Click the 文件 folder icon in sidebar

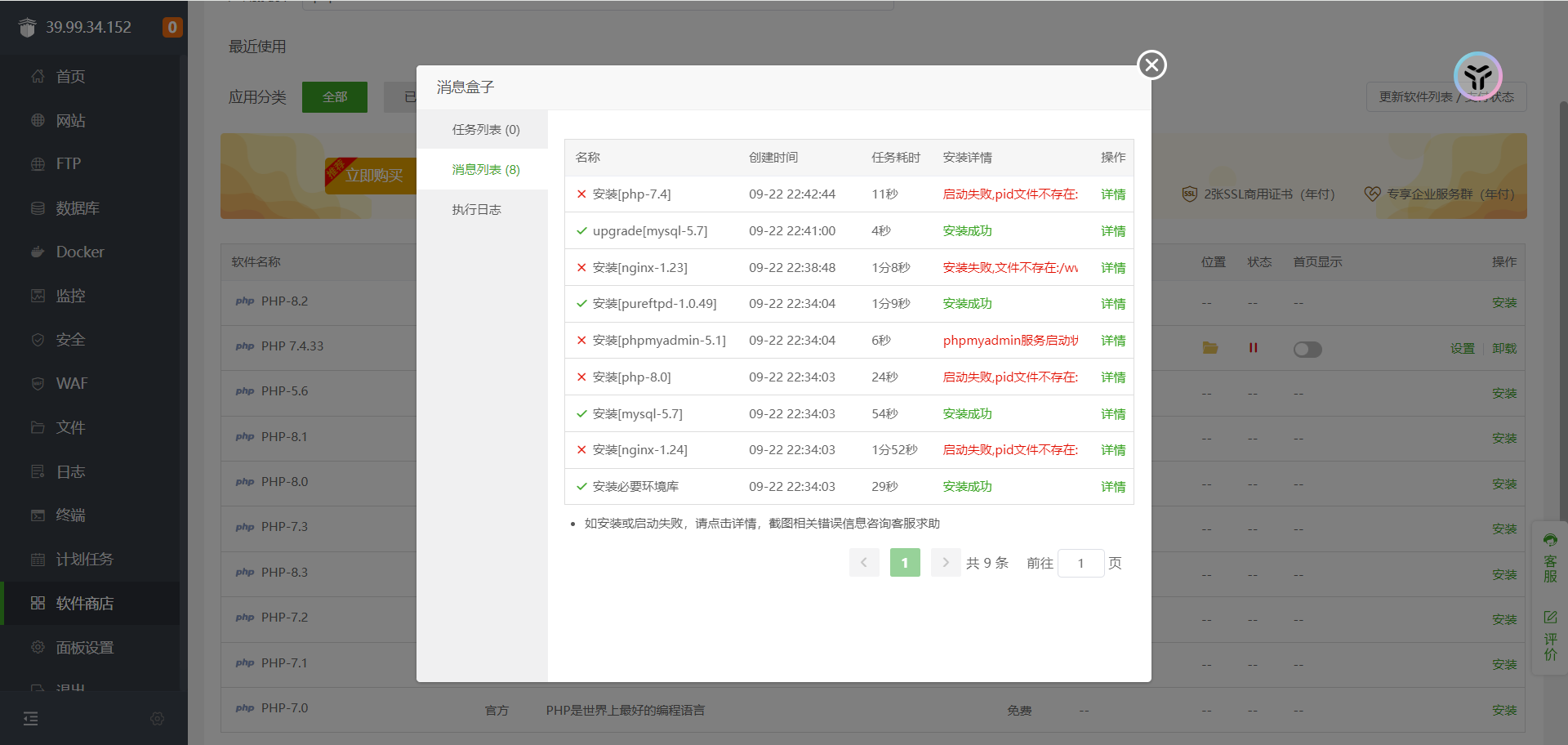(38, 427)
